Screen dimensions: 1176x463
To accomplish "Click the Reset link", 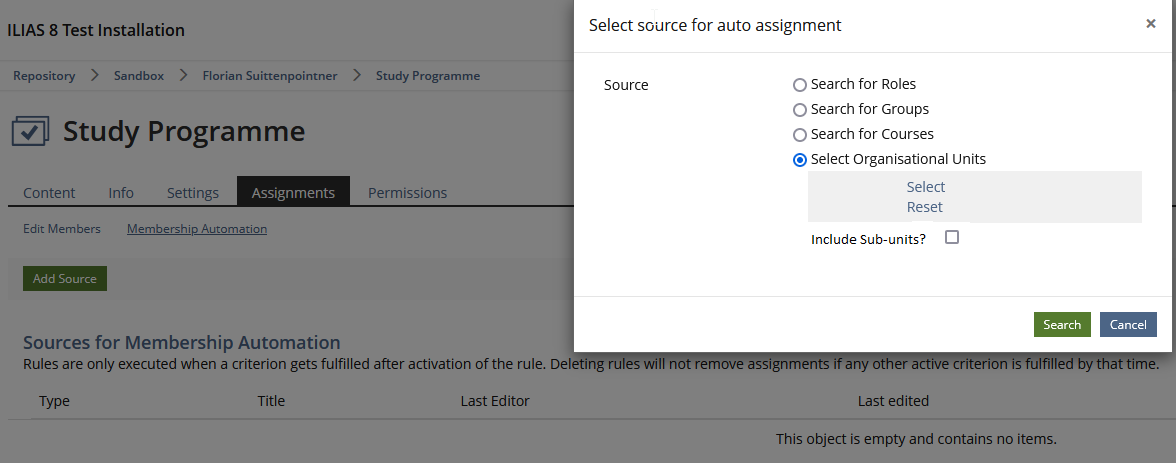I will pos(925,207).
